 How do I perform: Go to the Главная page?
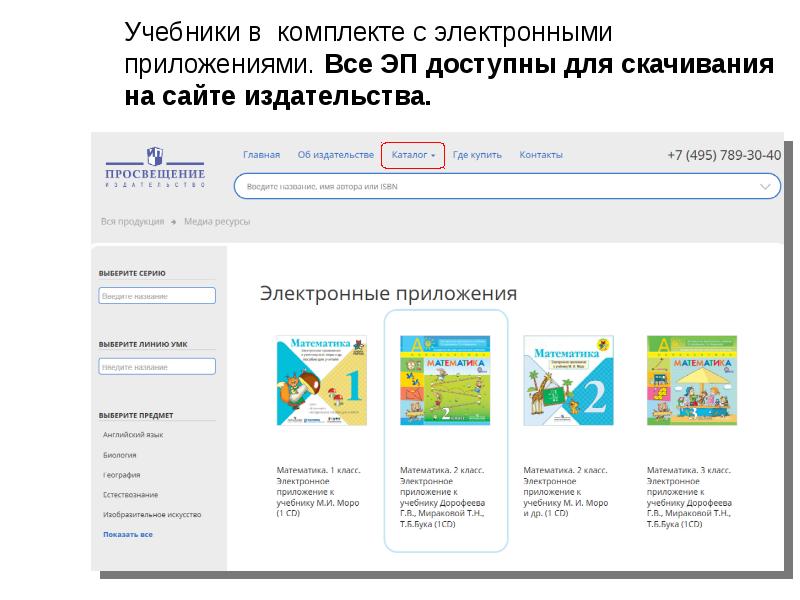[x=261, y=155]
